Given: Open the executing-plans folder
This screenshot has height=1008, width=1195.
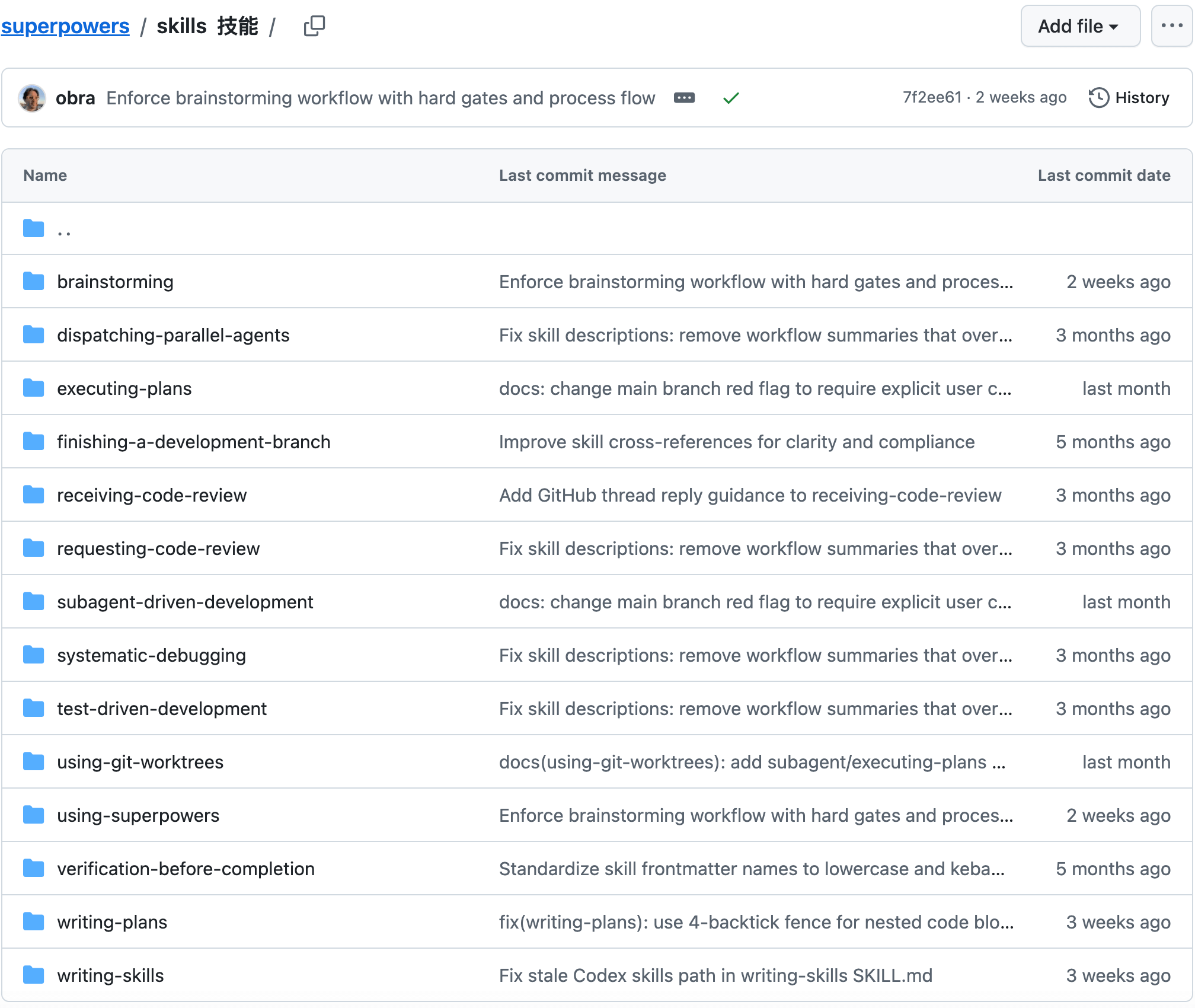Looking at the screenshot, I should click(124, 388).
